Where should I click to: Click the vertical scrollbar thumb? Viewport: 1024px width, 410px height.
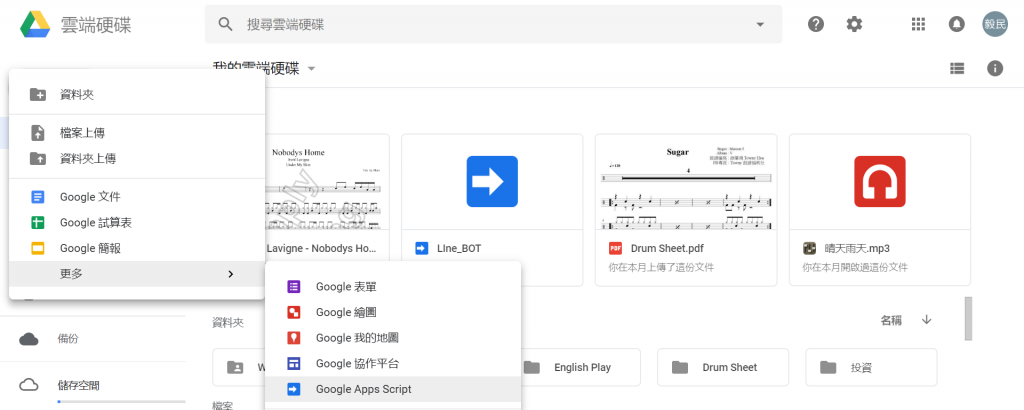coord(968,319)
